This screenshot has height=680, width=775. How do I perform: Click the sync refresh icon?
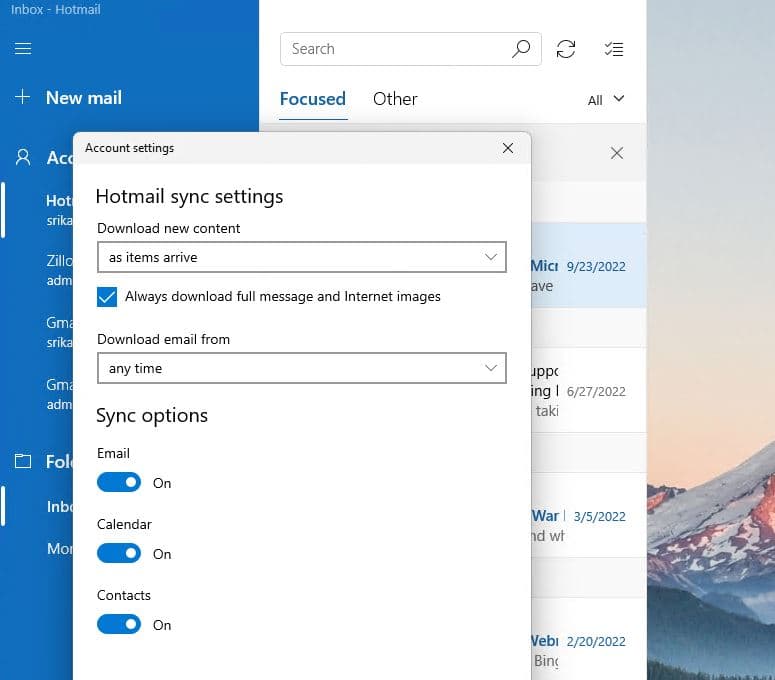coord(566,49)
